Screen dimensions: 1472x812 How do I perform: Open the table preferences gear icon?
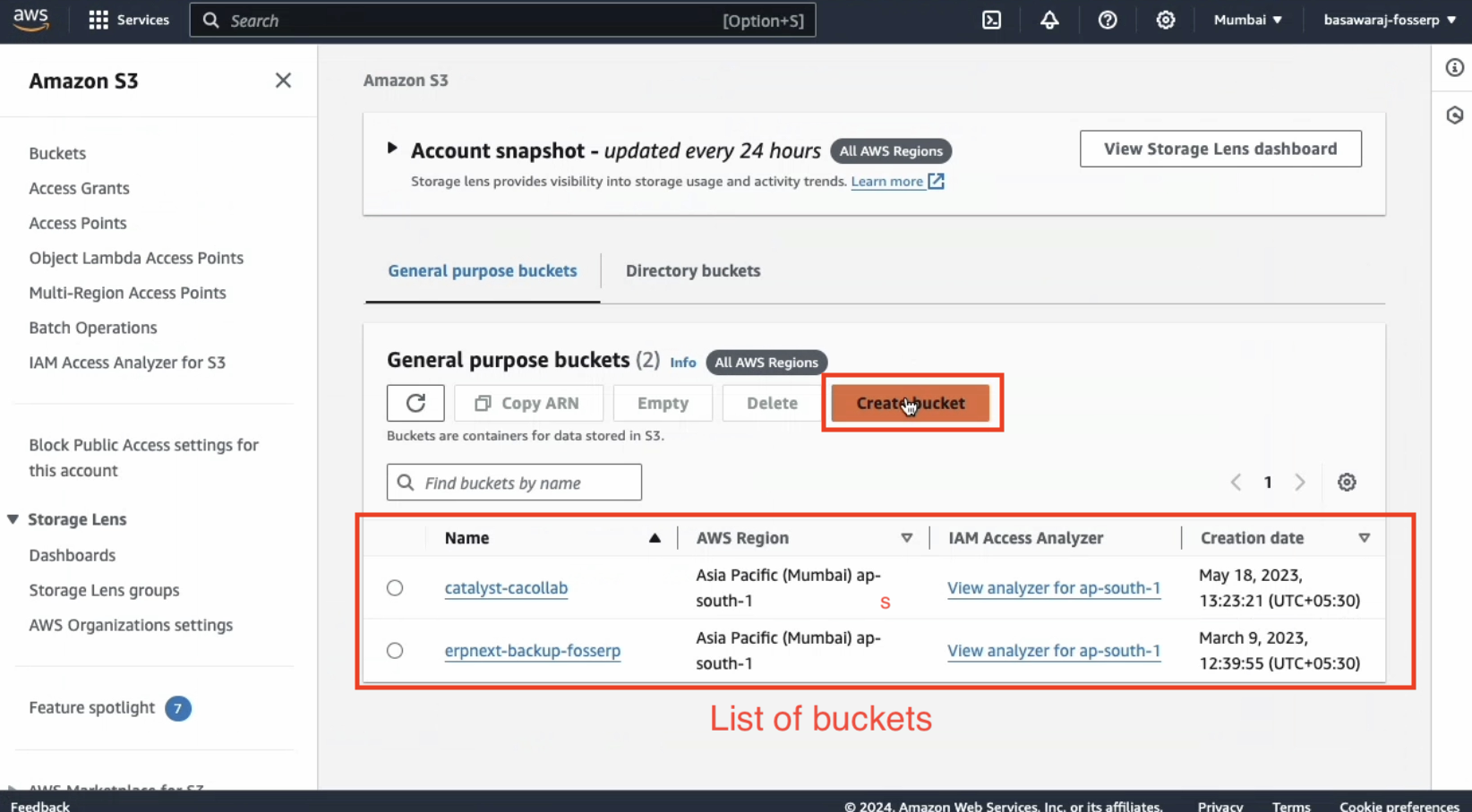[1347, 483]
